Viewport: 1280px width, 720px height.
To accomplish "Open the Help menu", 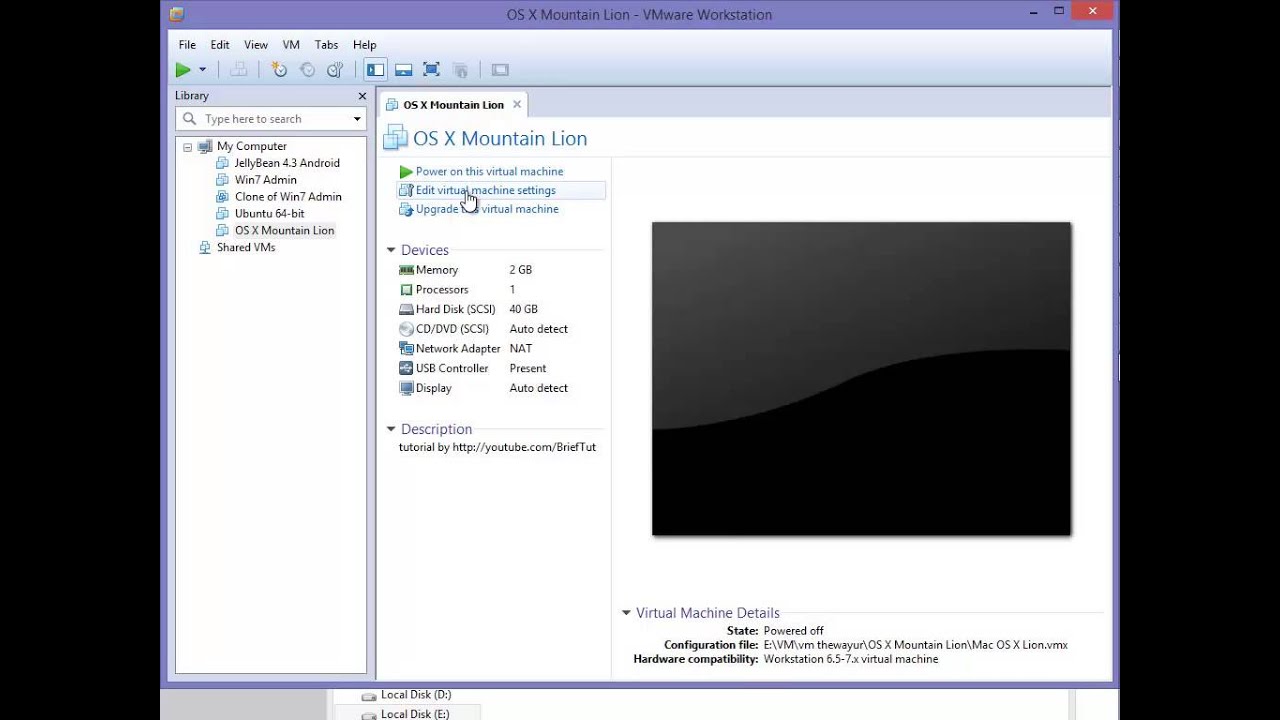I will [x=364, y=45].
